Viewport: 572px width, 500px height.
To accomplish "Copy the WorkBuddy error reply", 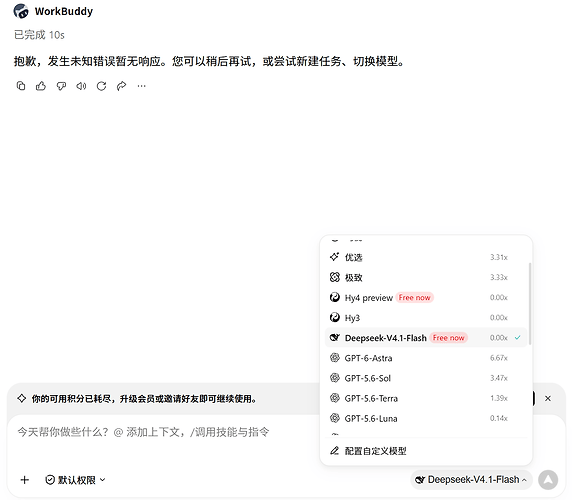I will point(21,86).
